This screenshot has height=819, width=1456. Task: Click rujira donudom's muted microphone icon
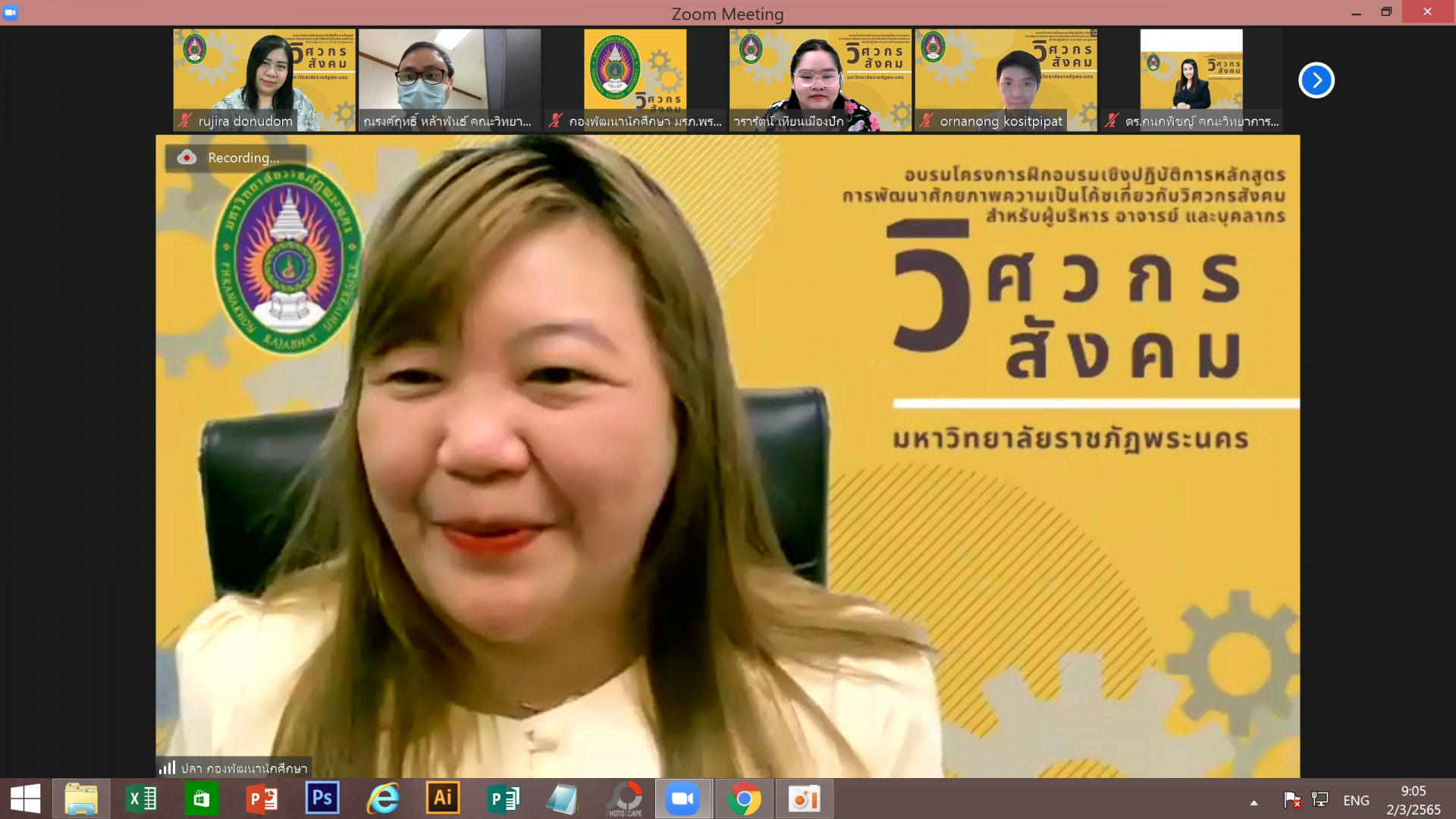185,121
